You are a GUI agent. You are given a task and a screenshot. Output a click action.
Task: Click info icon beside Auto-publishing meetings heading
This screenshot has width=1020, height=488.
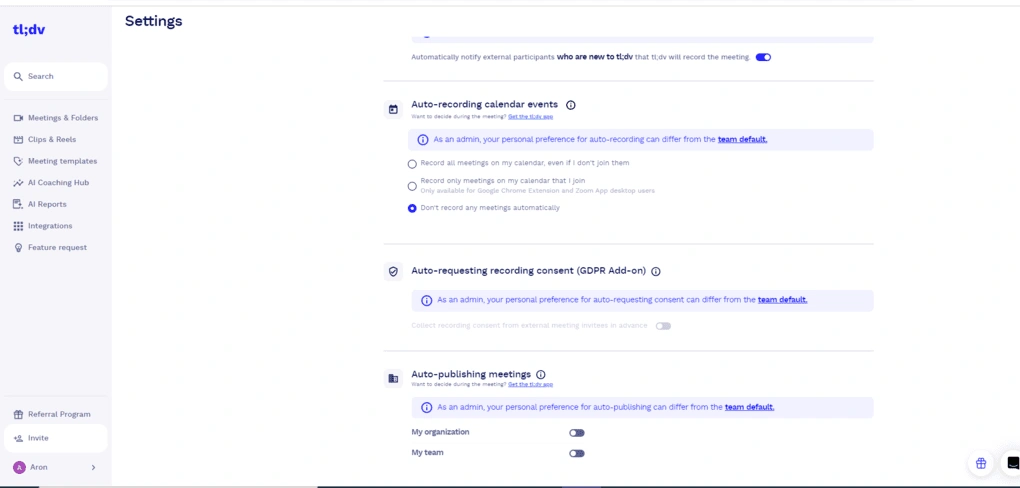coord(541,375)
